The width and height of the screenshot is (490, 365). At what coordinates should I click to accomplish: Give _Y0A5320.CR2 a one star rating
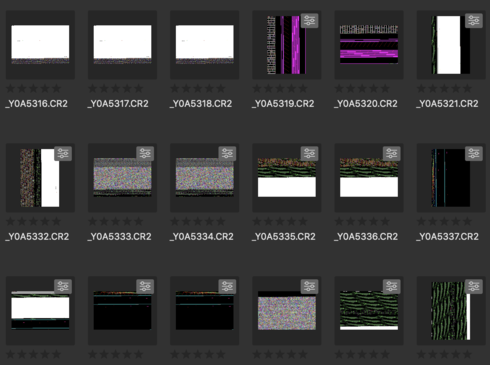[x=339, y=89]
